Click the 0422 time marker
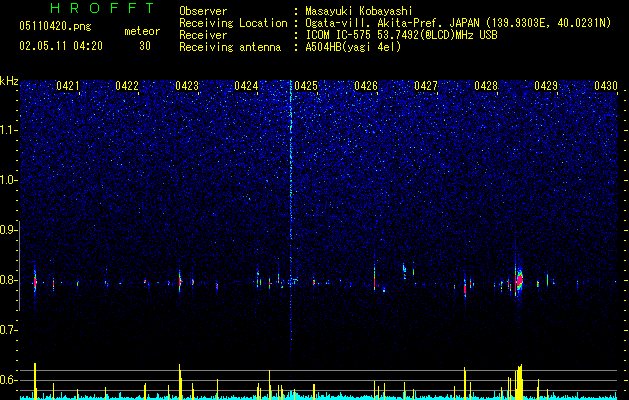This screenshot has height=400, width=629. coord(127,86)
